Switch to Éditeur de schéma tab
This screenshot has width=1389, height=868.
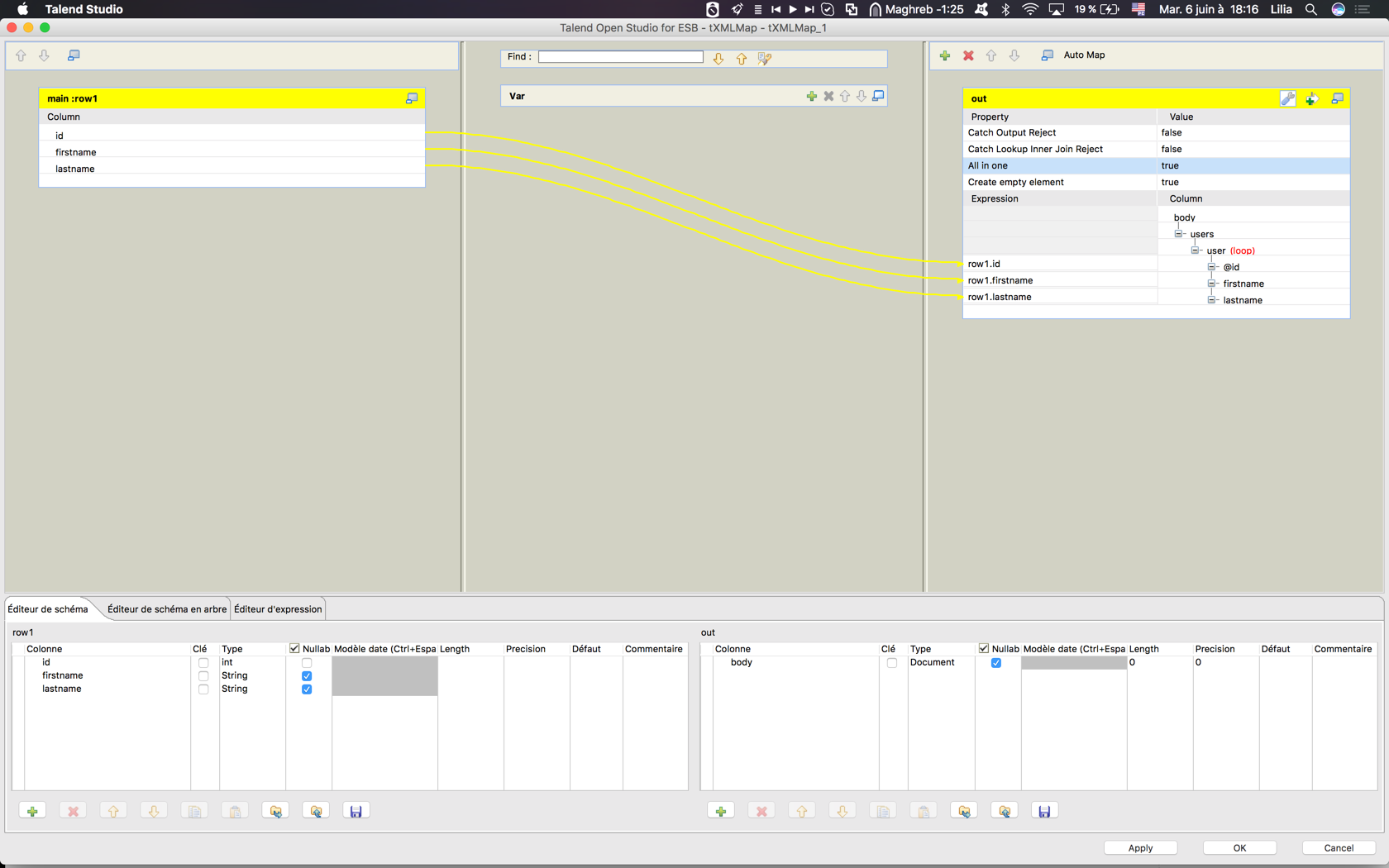tap(48, 609)
